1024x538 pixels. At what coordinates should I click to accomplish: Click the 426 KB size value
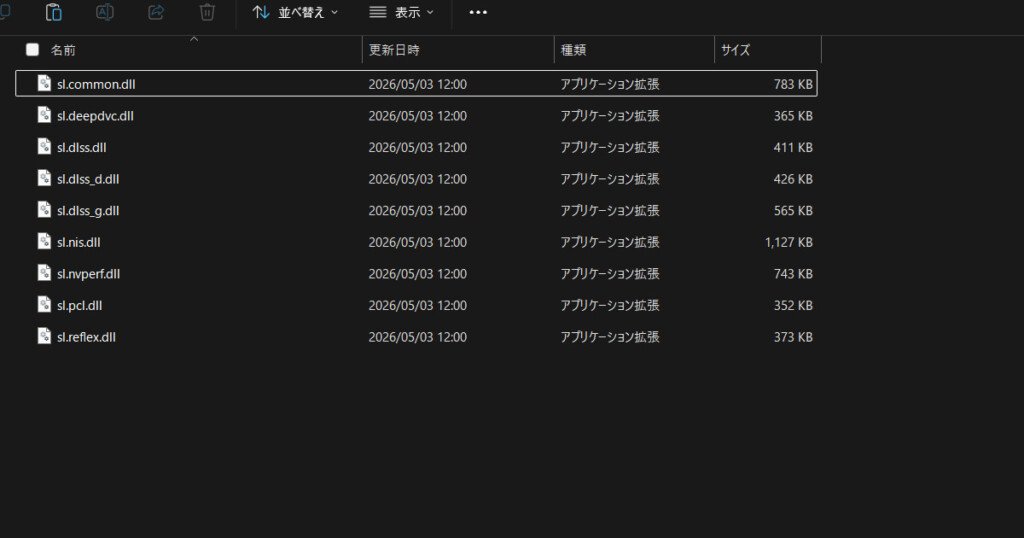click(793, 179)
